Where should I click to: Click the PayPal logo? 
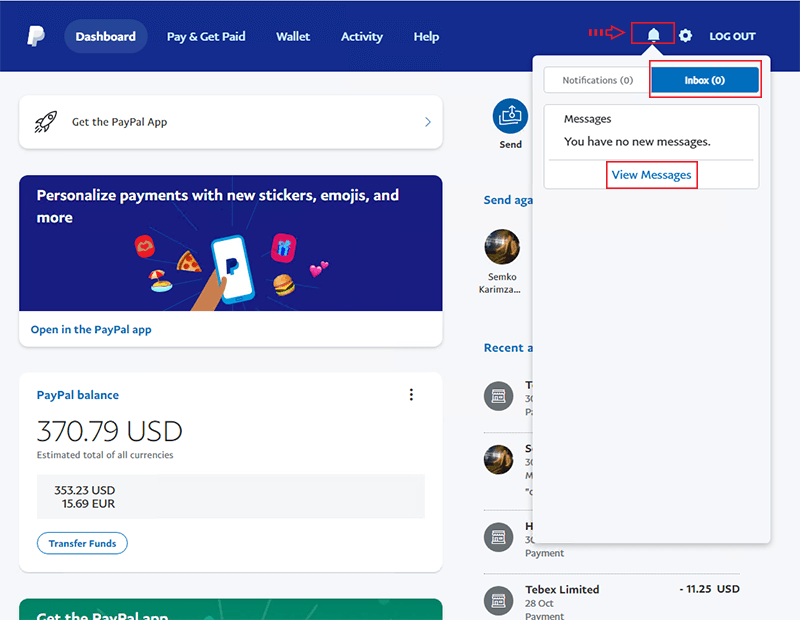tap(36, 36)
